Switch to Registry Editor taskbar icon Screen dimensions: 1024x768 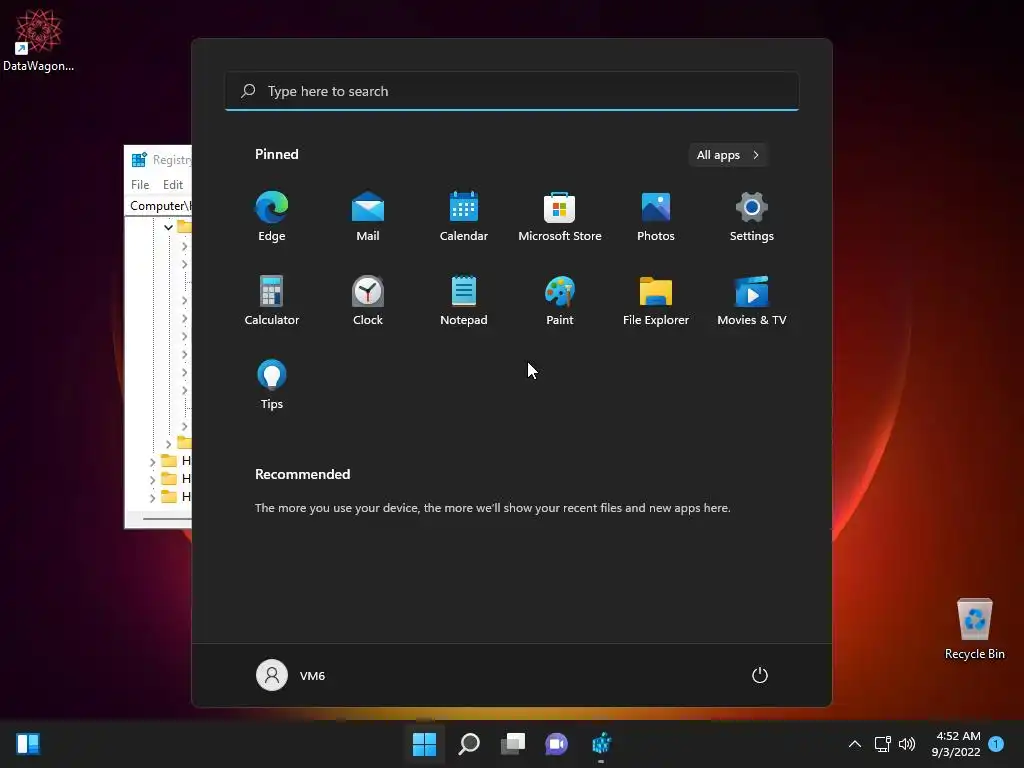(601, 744)
